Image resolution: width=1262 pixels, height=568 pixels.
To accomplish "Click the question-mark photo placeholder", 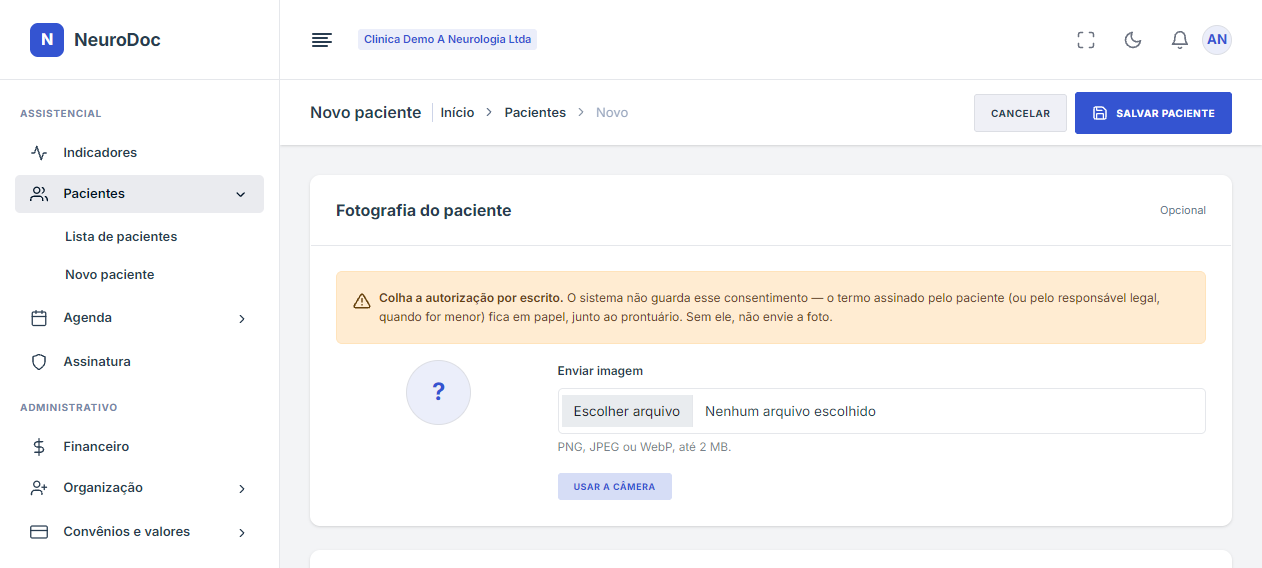I will pyautogui.click(x=438, y=393).
